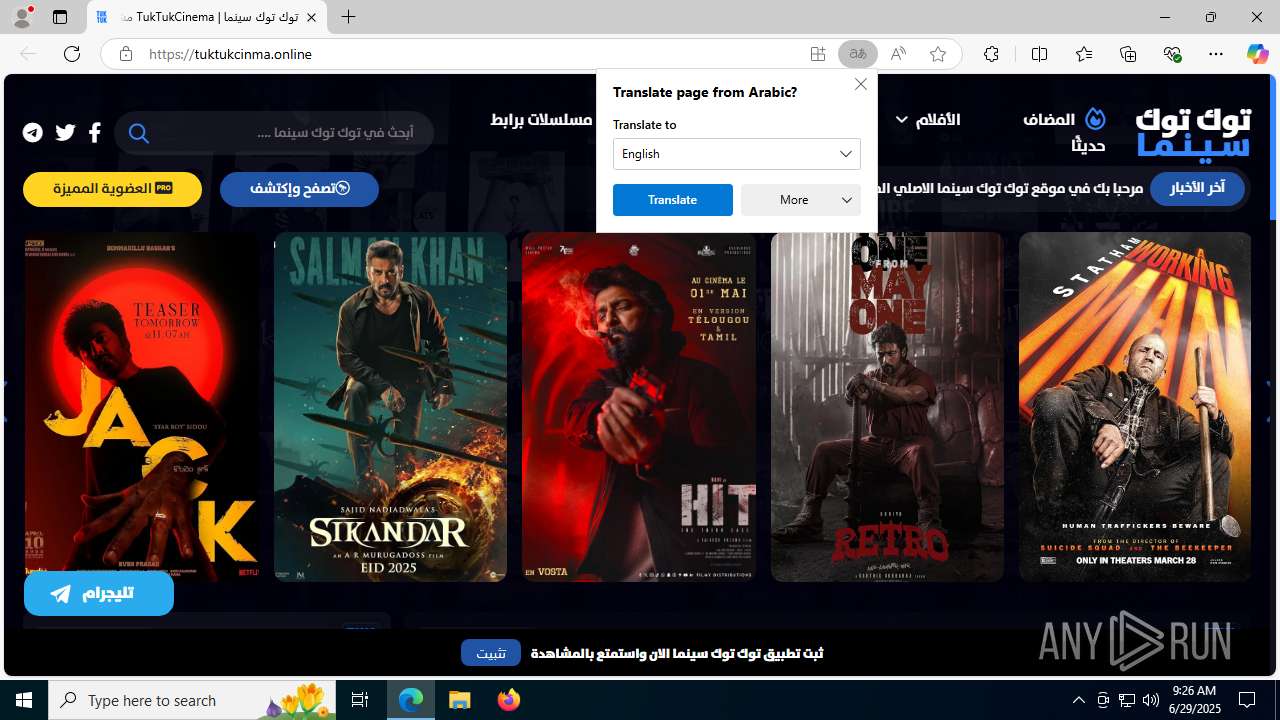Refresh the page with reload icon
This screenshot has height=720, width=1280.
coord(72,54)
